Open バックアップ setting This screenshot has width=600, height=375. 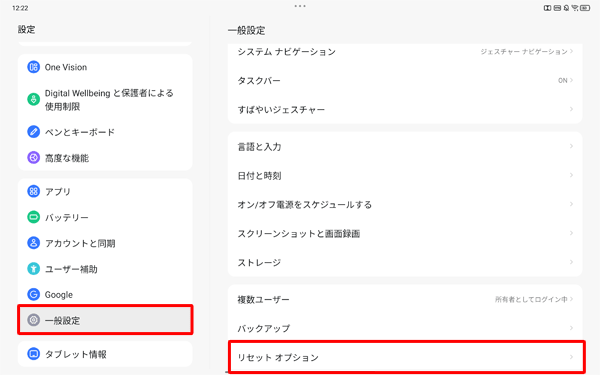(405, 328)
